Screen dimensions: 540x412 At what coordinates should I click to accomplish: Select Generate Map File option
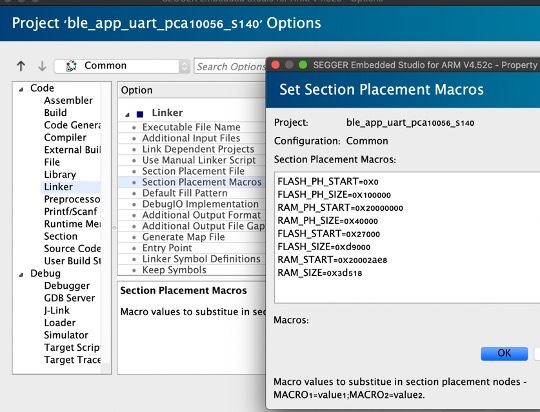183,237
